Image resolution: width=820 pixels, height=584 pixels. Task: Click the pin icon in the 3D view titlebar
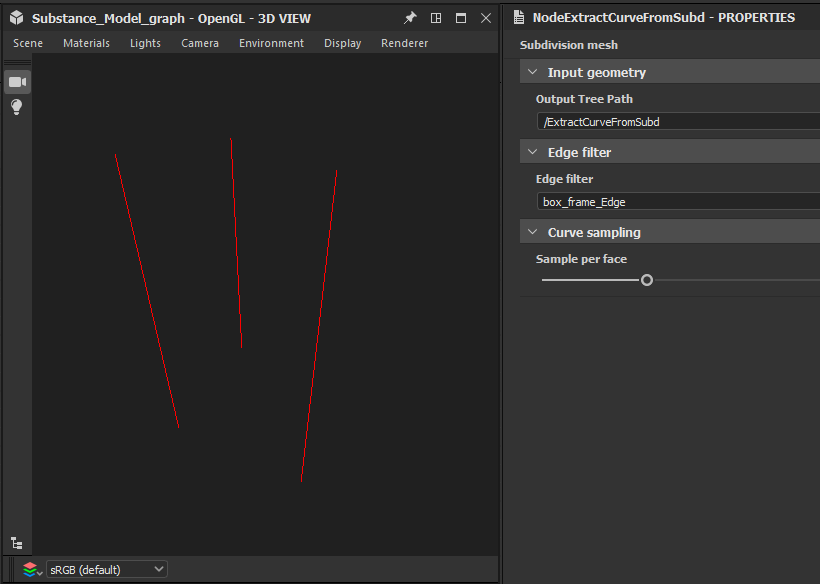click(x=409, y=17)
